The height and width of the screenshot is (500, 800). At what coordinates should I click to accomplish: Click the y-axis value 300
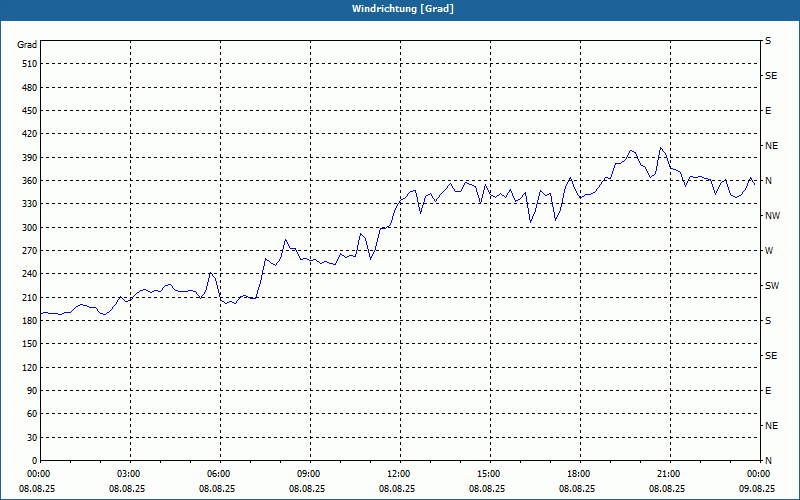(30, 228)
